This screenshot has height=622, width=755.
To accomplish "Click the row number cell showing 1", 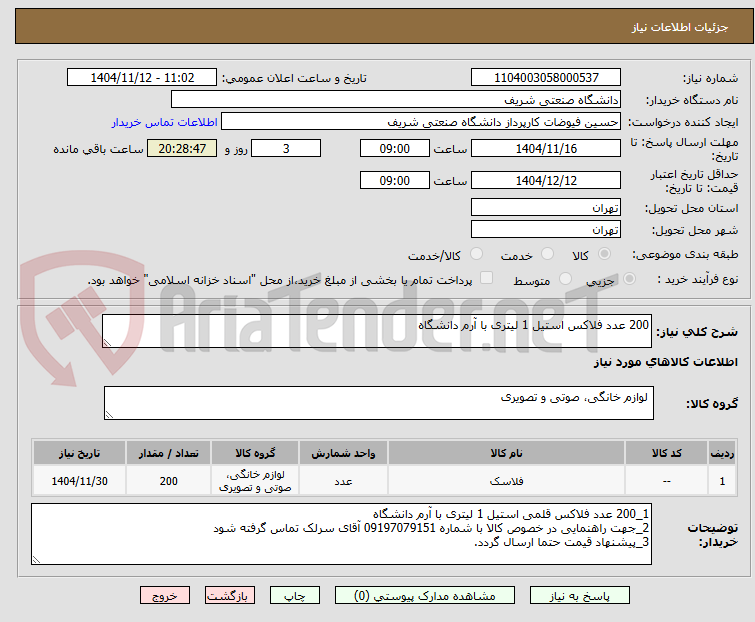I will point(722,481).
